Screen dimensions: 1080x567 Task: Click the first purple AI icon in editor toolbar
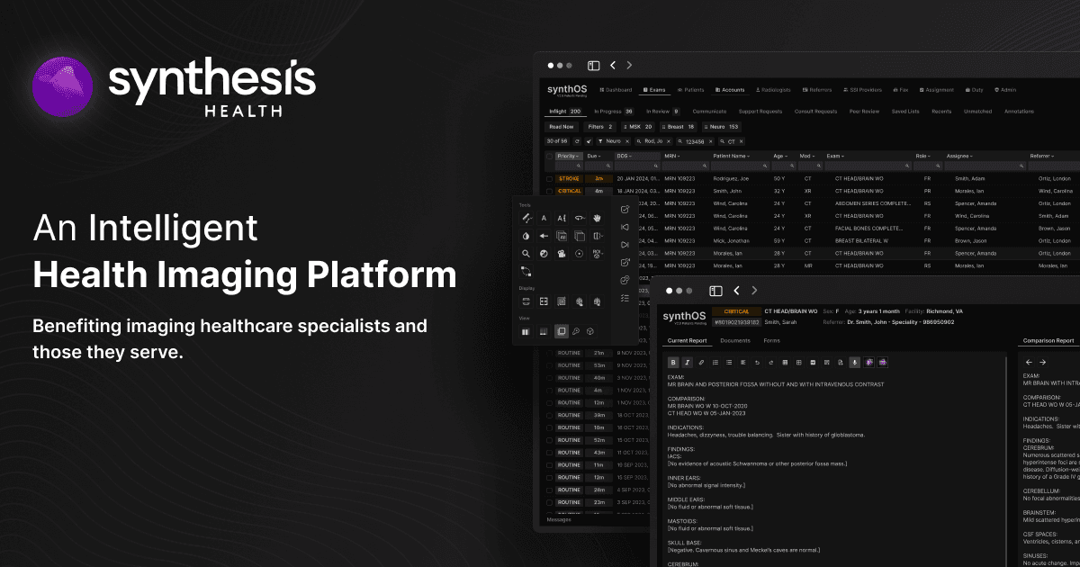[x=869, y=362]
